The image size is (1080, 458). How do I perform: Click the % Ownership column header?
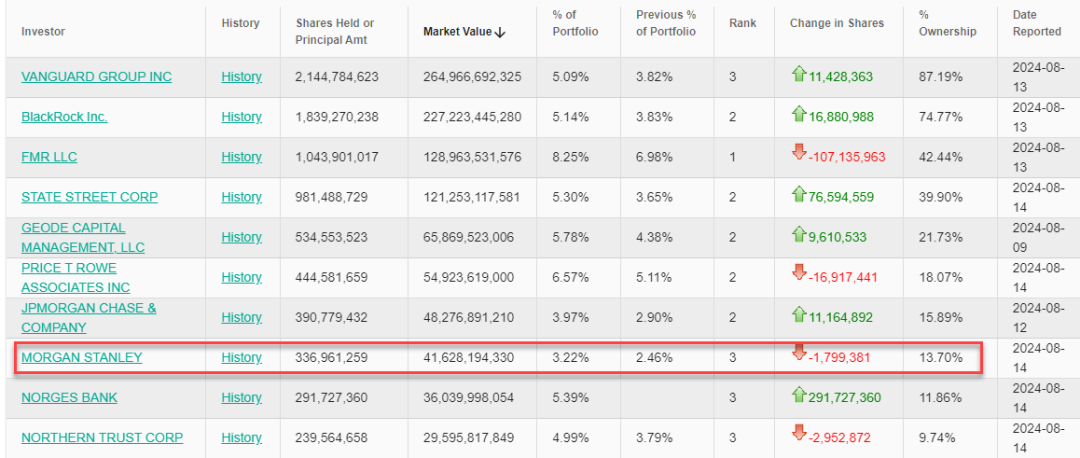[x=948, y=23]
